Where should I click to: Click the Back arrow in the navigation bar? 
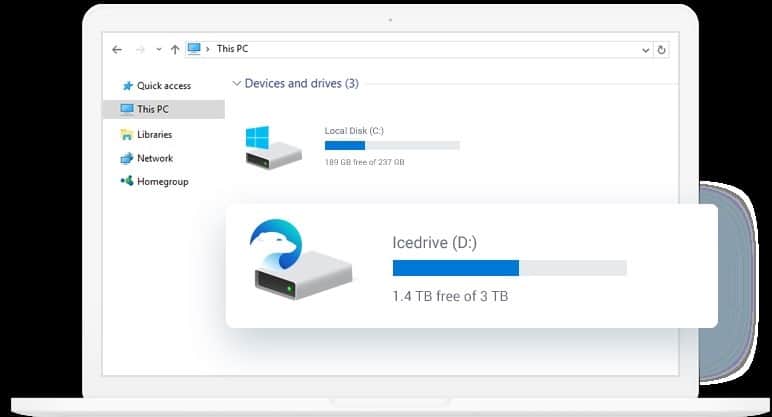117,49
